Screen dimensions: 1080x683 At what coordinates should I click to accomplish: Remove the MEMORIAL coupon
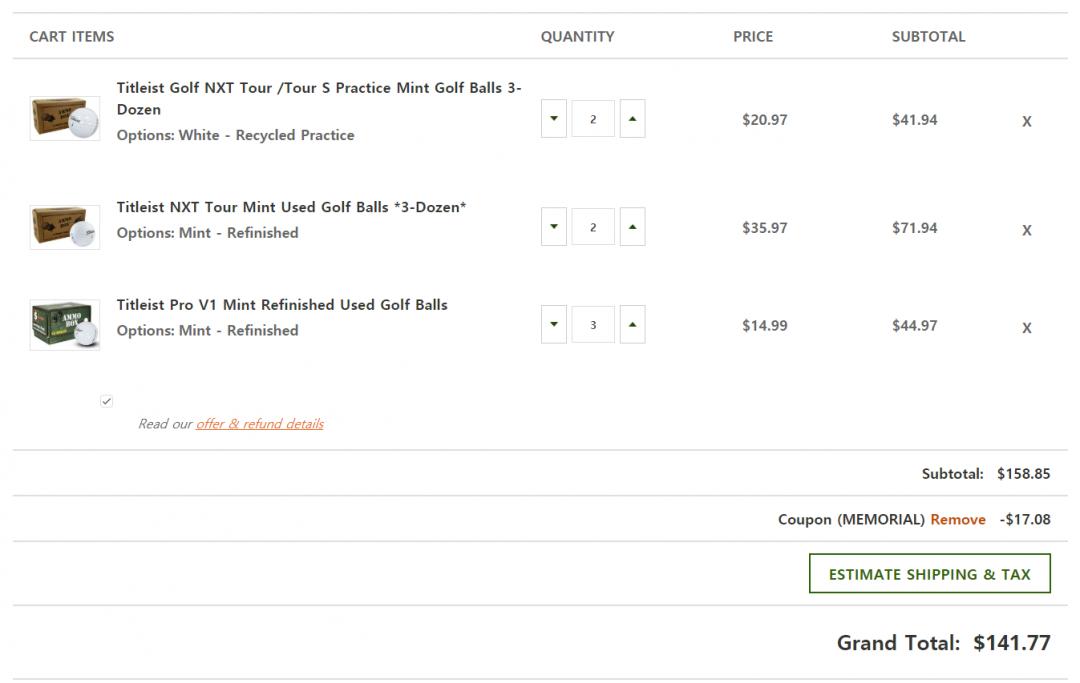pyautogui.click(x=957, y=520)
